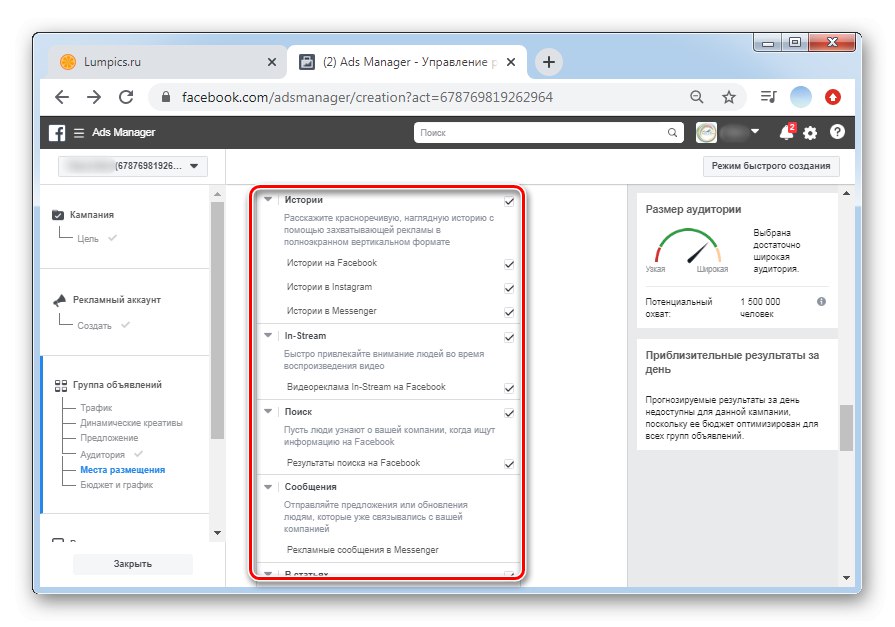Click the browser address bar URL

pyautogui.click(x=367, y=97)
